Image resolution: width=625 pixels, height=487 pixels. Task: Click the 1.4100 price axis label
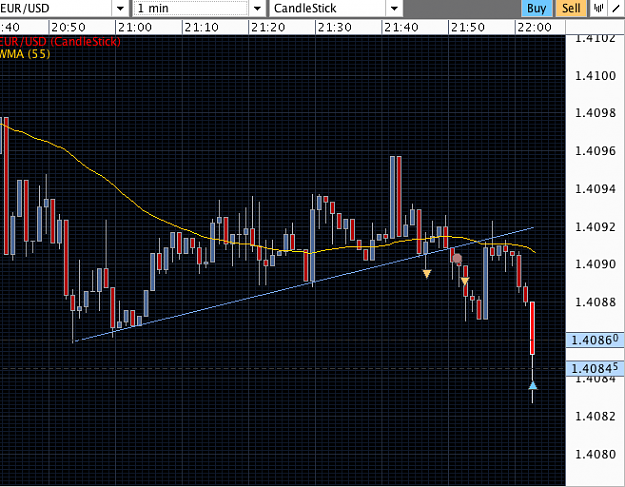[595, 75]
